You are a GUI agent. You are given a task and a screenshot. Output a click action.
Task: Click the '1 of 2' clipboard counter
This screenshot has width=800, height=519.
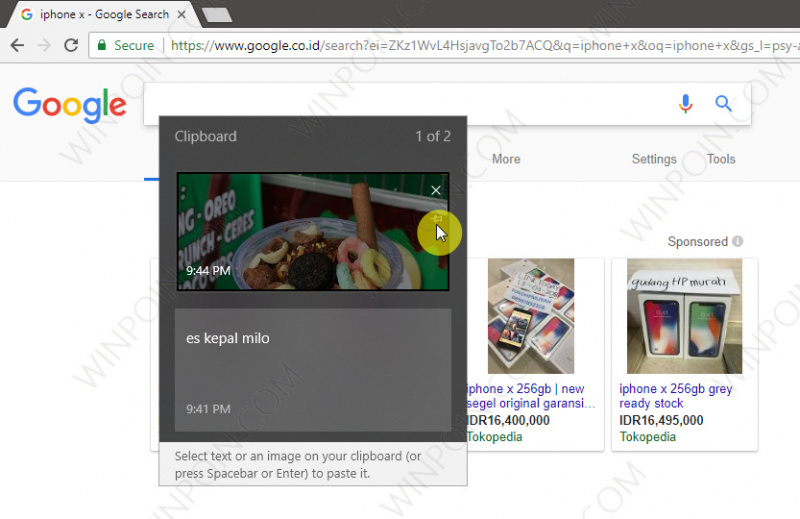pos(433,136)
